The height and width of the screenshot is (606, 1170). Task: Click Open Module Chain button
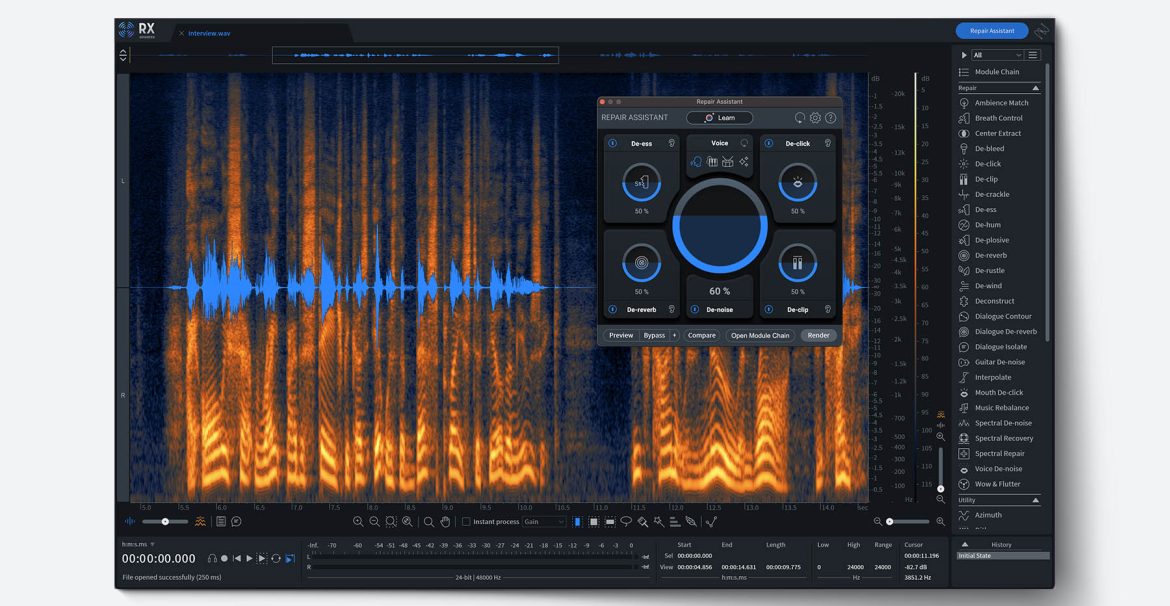(x=760, y=335)
